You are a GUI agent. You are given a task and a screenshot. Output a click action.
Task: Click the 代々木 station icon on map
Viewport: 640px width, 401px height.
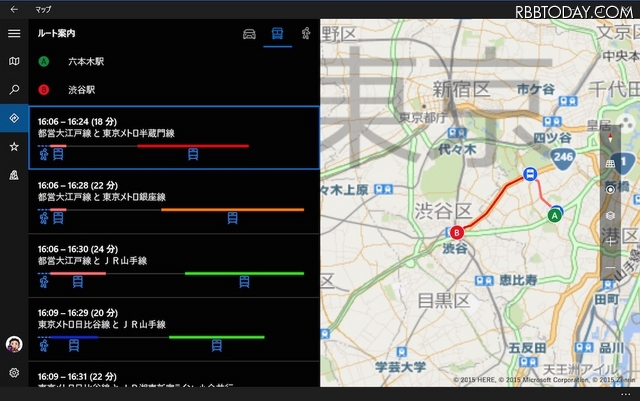coord(457,133)
